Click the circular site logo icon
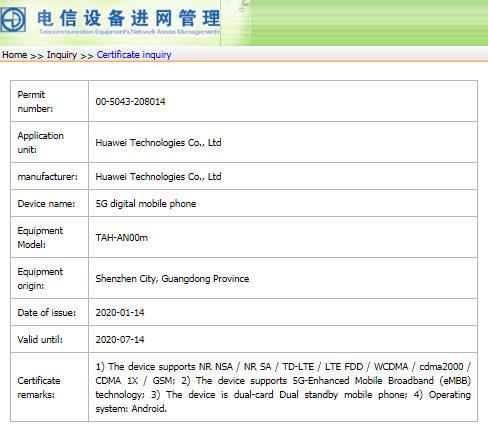The height and width of the screenshot is (434, 488). click(13, 19)
